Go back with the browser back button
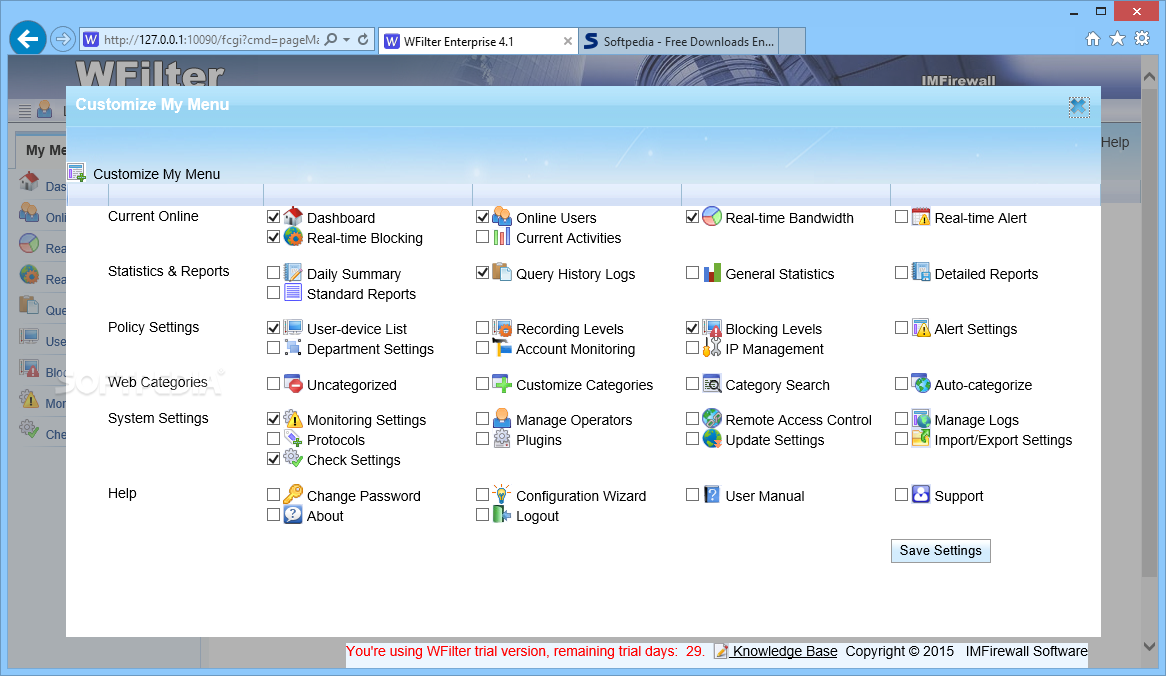This screenshot has height=676, width=1166. click(x=28, y=39)
